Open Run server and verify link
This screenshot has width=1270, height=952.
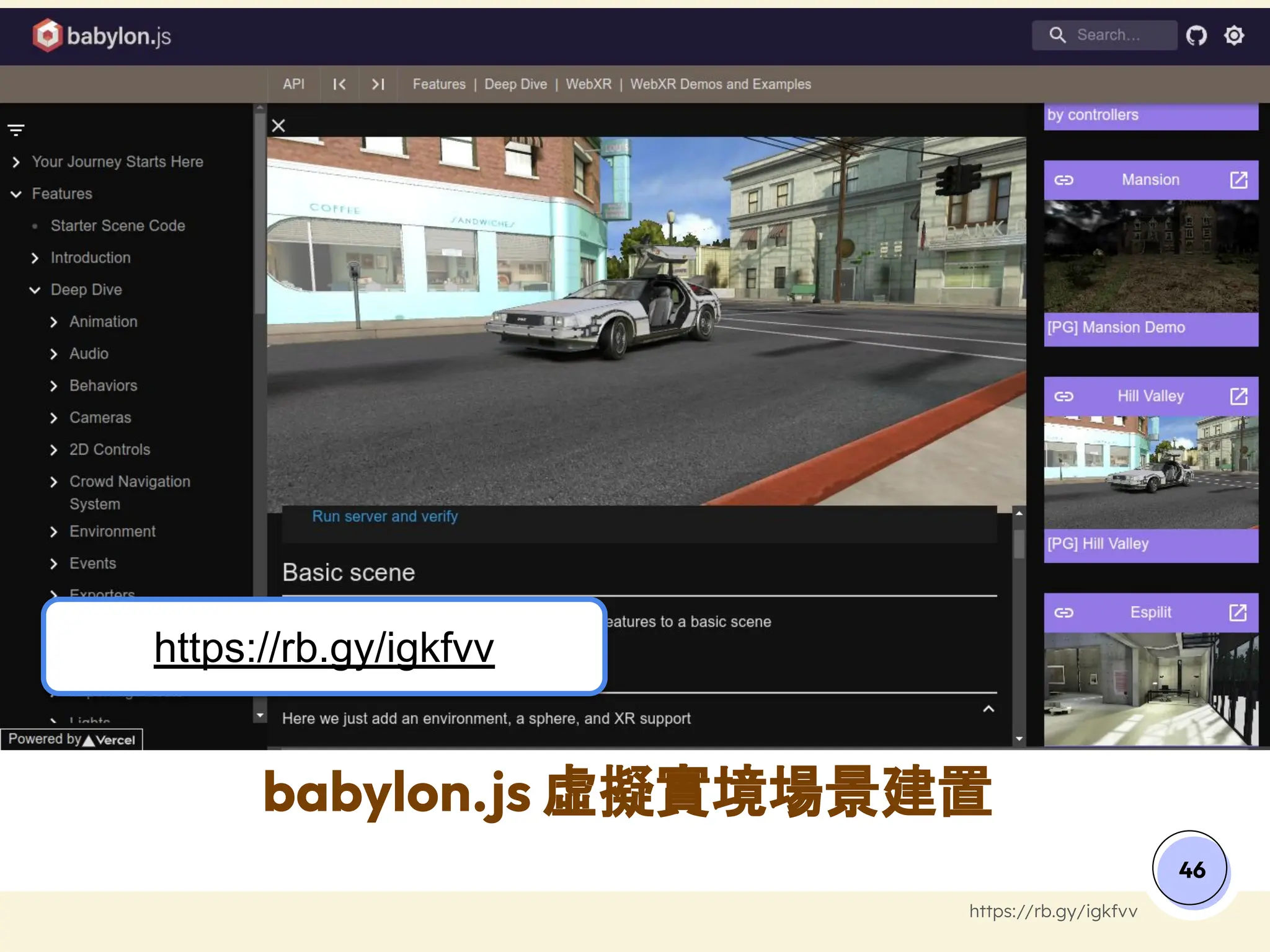coord(385,516)
